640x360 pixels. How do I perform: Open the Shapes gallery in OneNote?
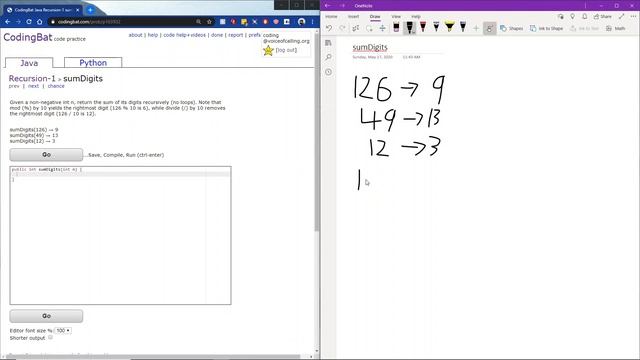[511, 28]
